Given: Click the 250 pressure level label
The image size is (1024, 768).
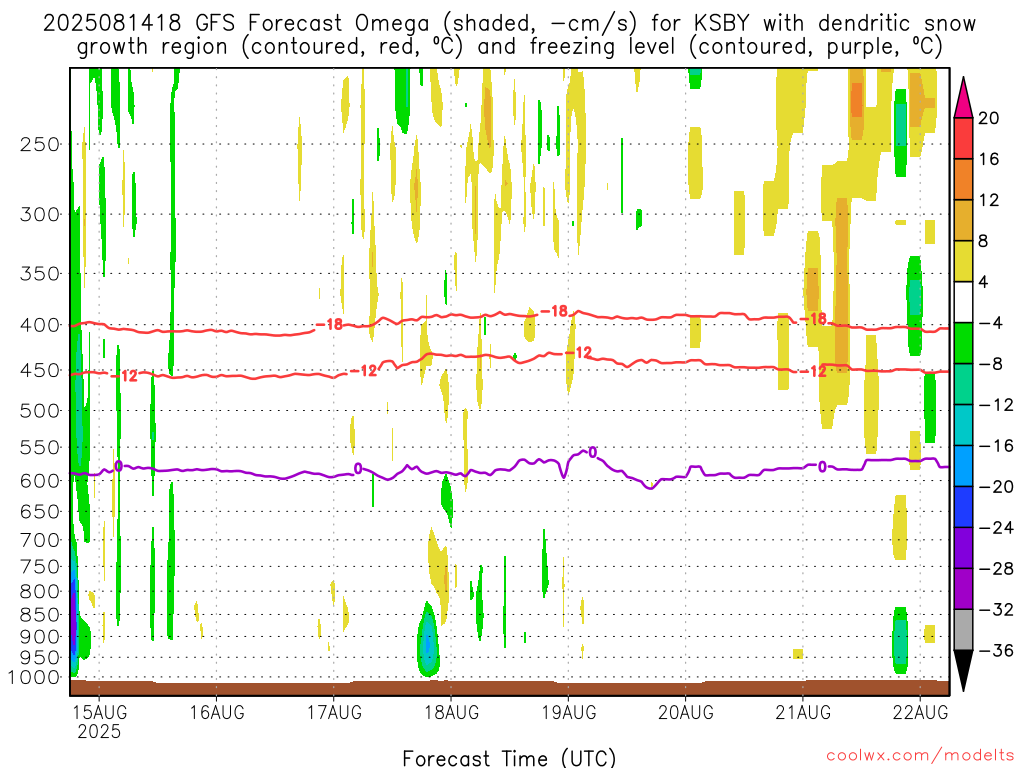Looking at the screenshot, I should coord(40,144).
